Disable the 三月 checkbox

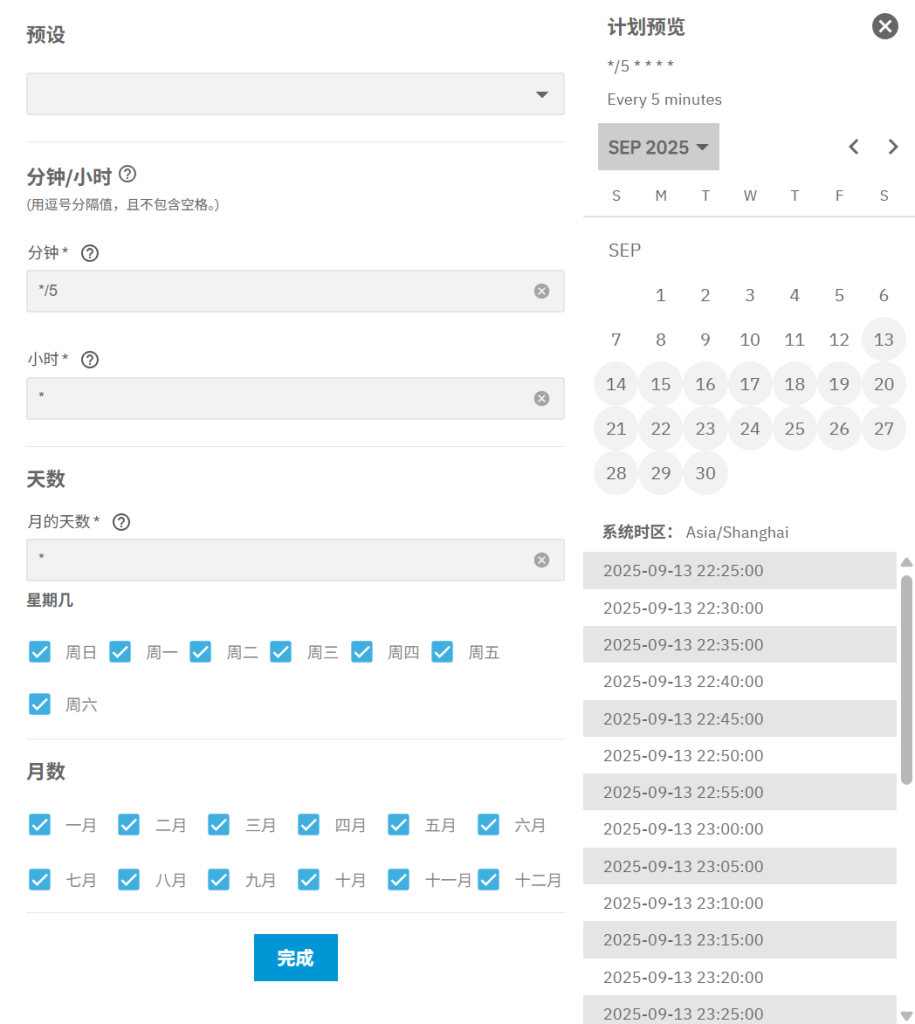pyautogui.click(x=219, y=825)
